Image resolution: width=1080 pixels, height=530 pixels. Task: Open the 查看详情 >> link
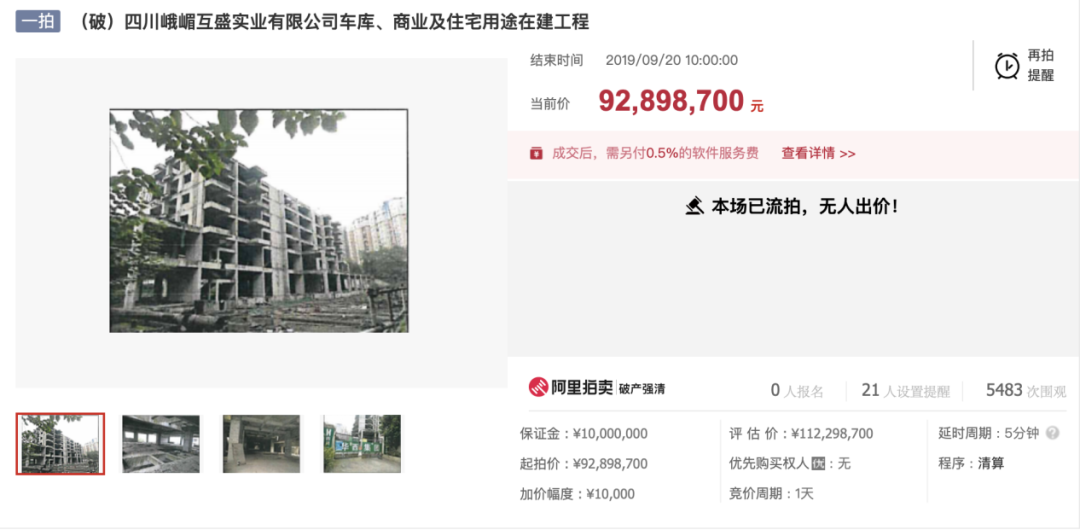click(x=818, y=154)
